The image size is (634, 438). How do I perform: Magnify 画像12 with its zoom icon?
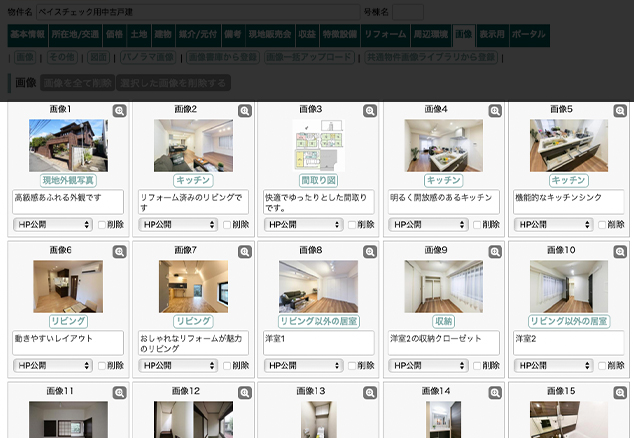click(245, 392)
